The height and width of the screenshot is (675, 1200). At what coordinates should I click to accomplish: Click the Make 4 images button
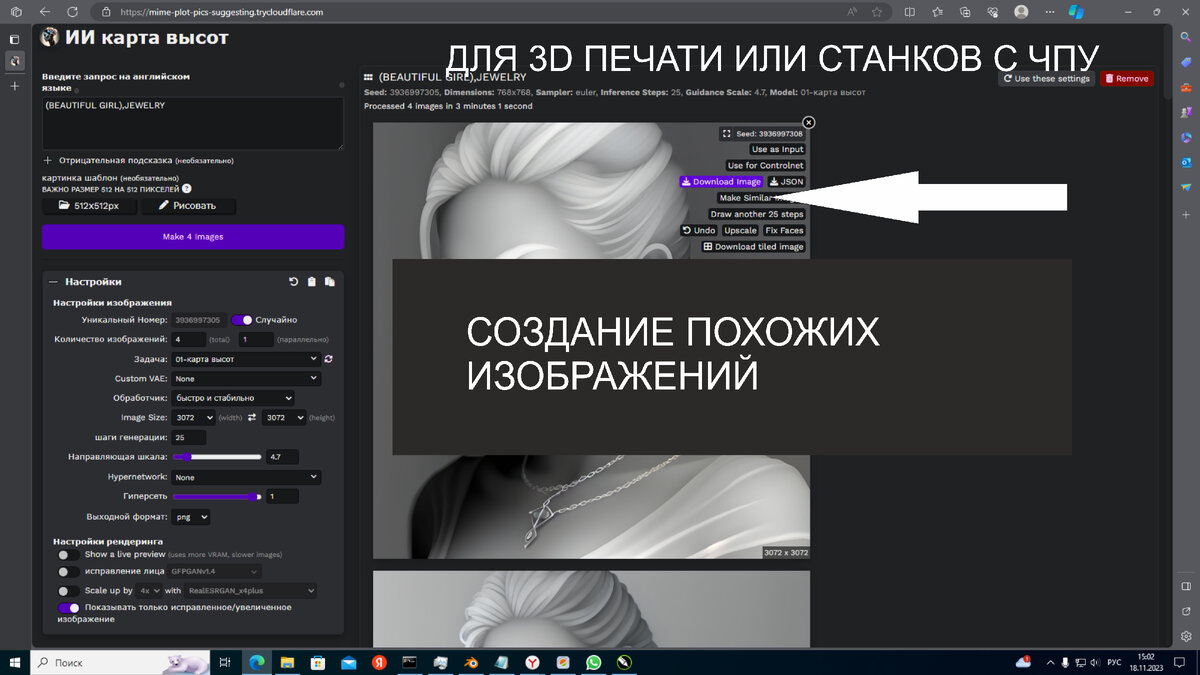point(193,237)
